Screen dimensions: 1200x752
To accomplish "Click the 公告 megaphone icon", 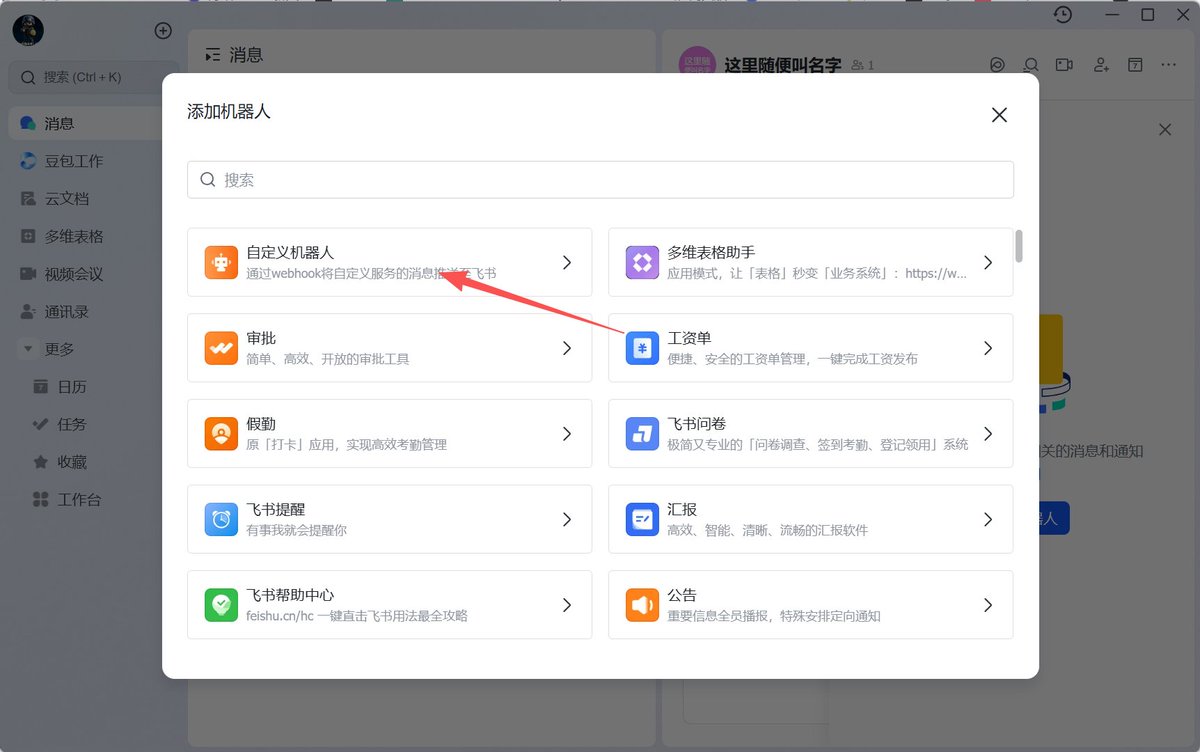I will pyautogui.click(x=642, y=605).
